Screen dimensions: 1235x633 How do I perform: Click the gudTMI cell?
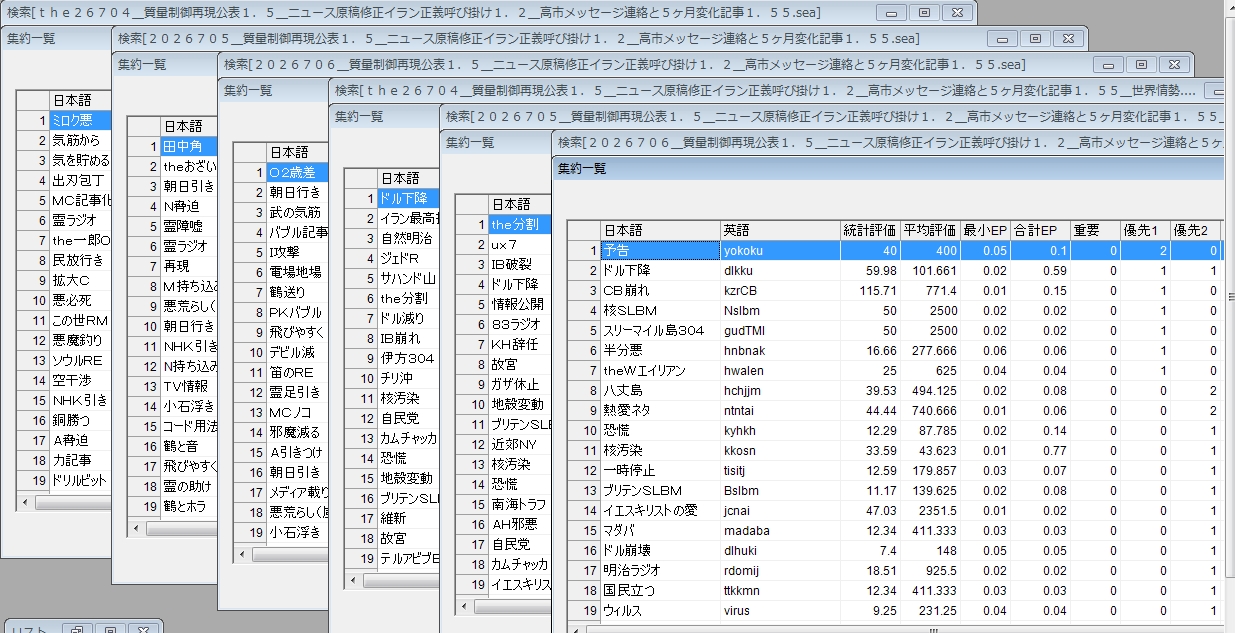click(780, 330)
